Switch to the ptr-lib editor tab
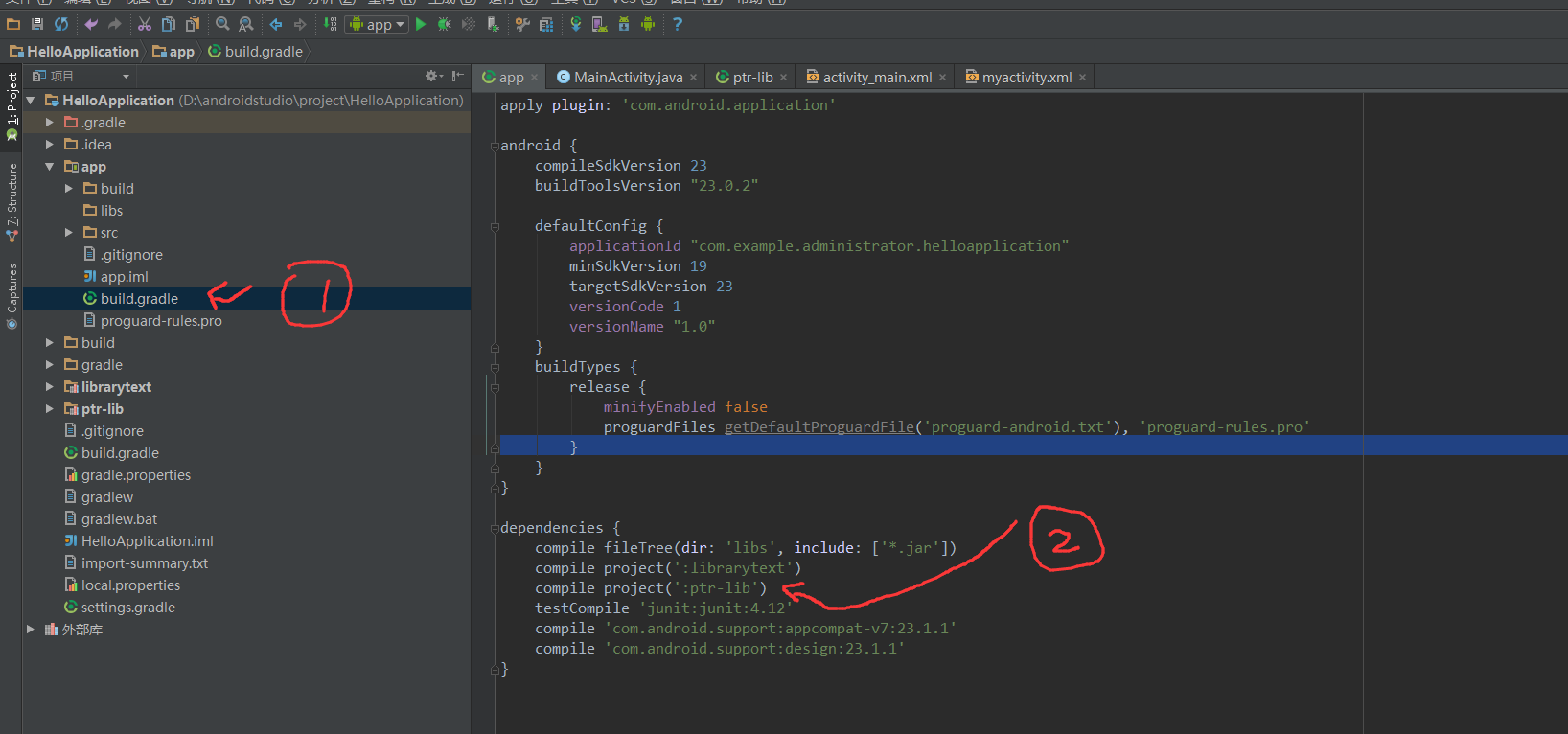The image size is (1568, 734). (752, 78)
